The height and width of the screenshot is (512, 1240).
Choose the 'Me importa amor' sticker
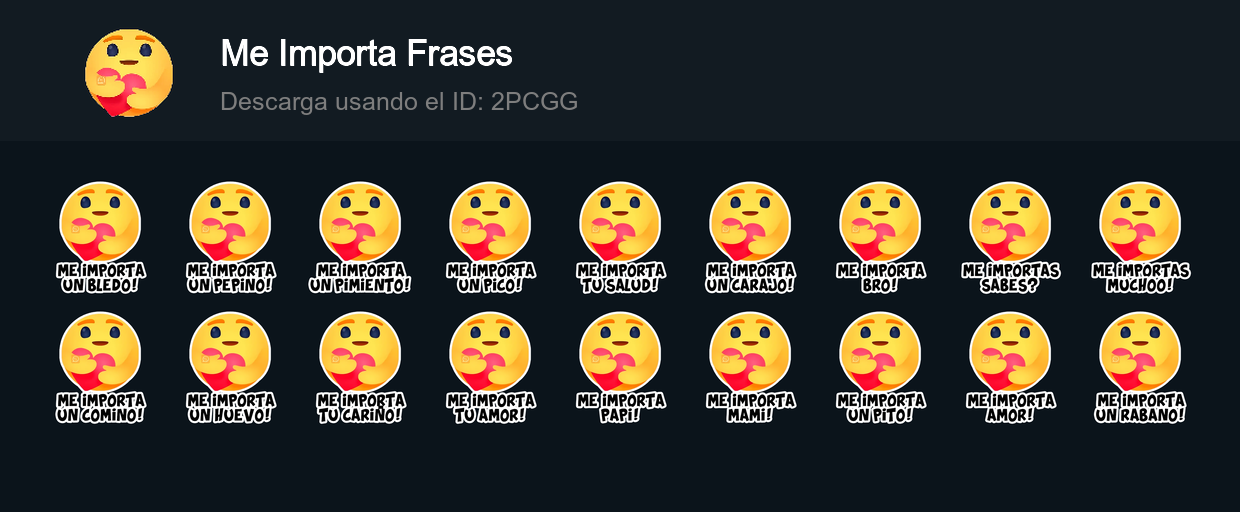tap(1010, 368)
